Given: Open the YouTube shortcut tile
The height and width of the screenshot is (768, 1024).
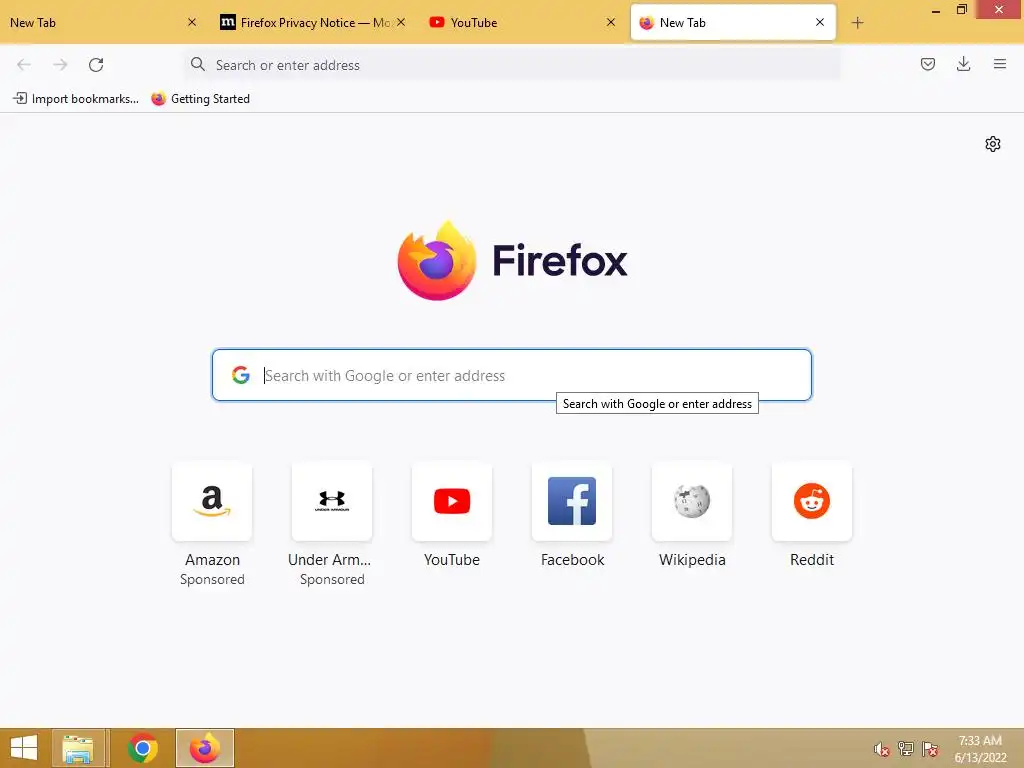Looking at the screenshot, I should (x=452, y=502).
